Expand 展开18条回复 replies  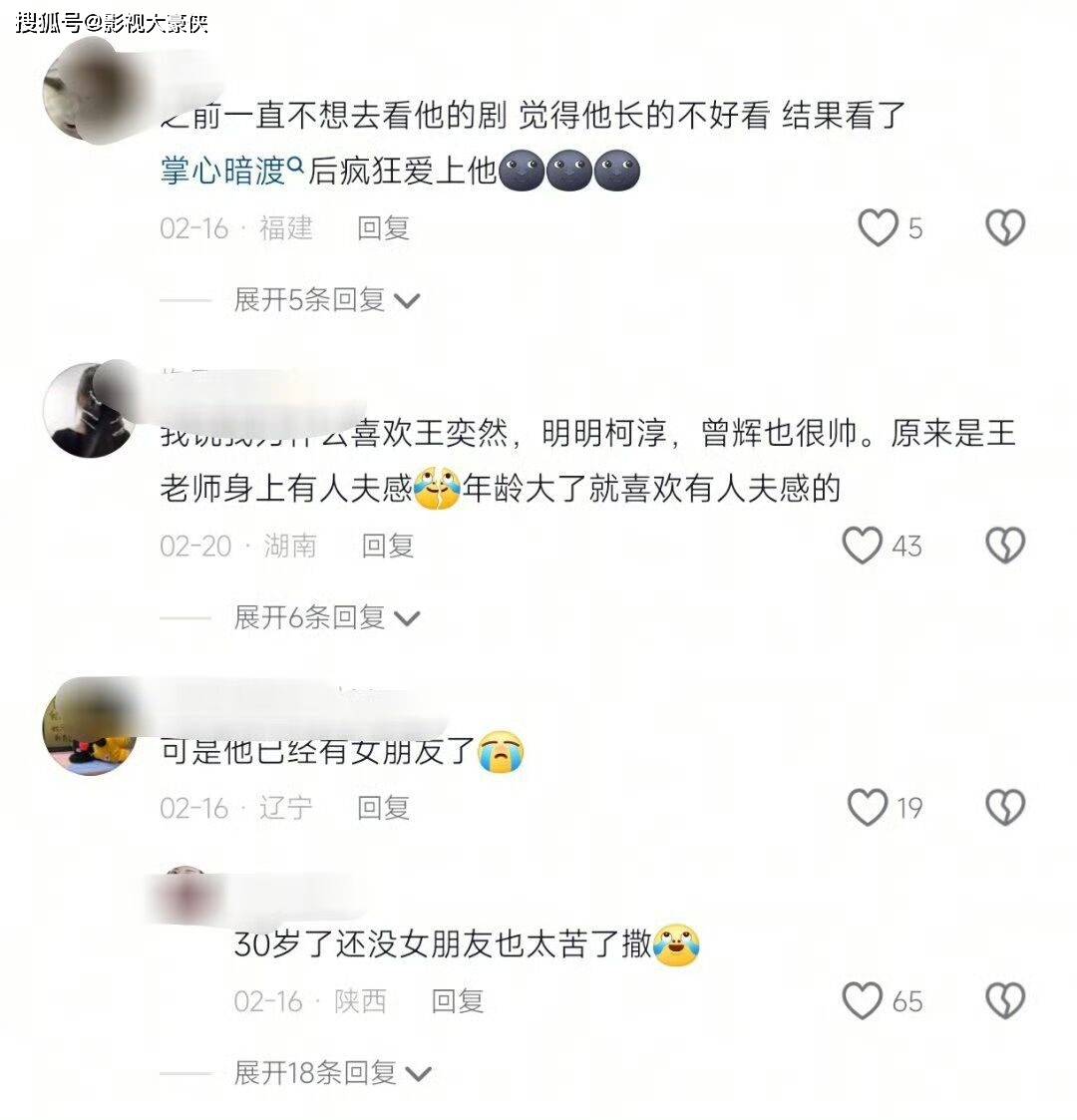332,1073
